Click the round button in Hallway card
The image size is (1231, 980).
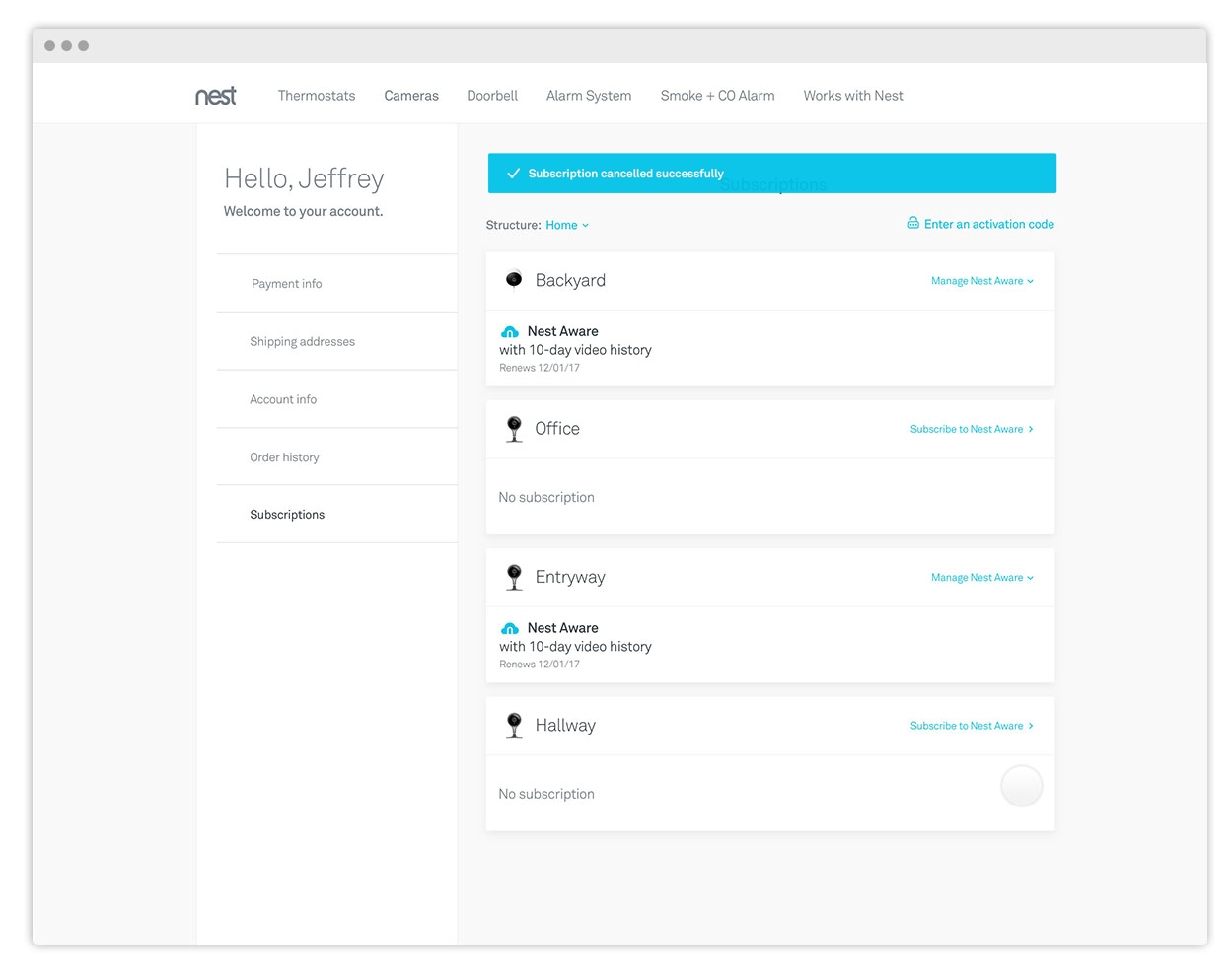click(x=1021, y=786)
